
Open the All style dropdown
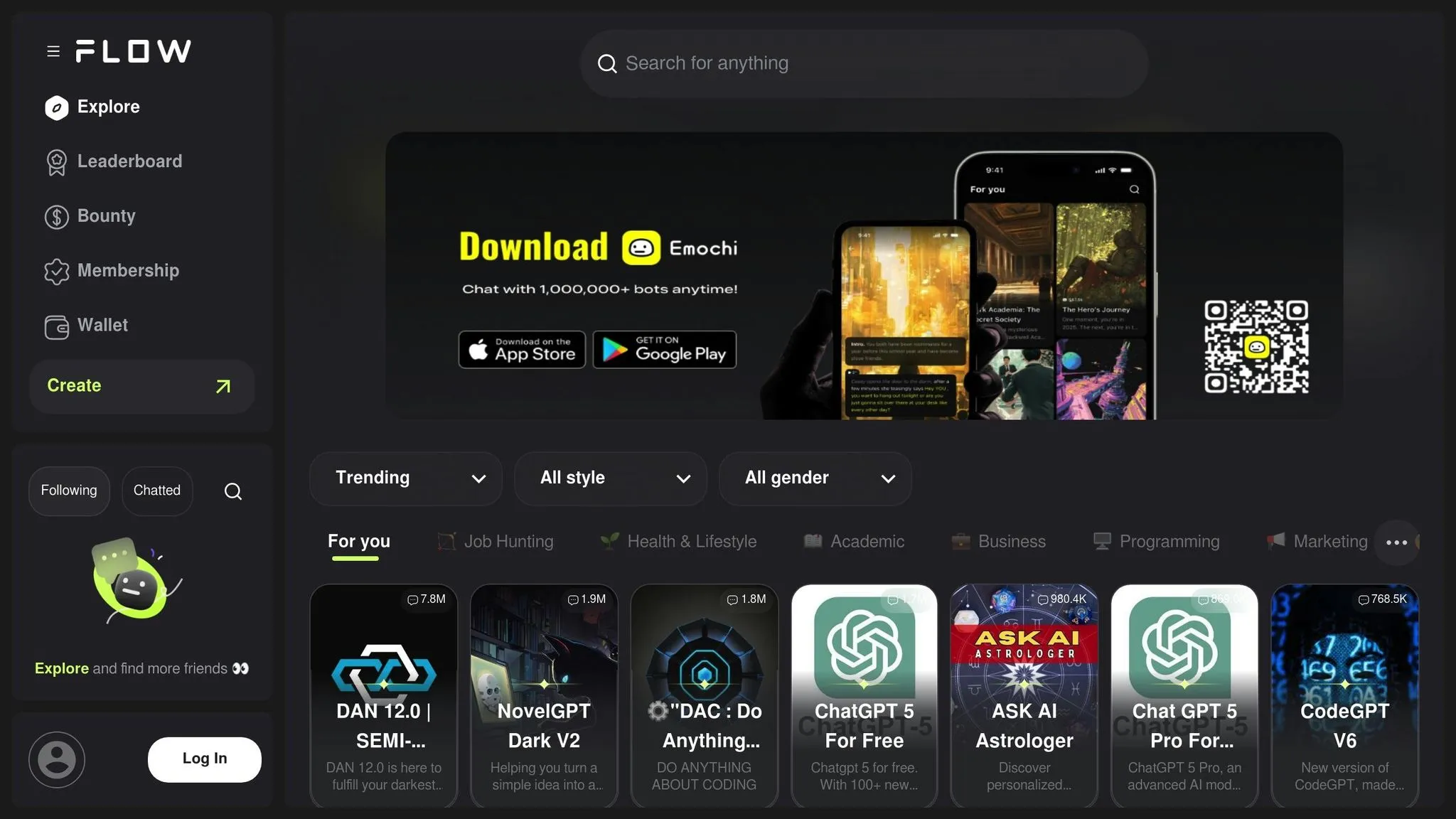tap(611, 478)
